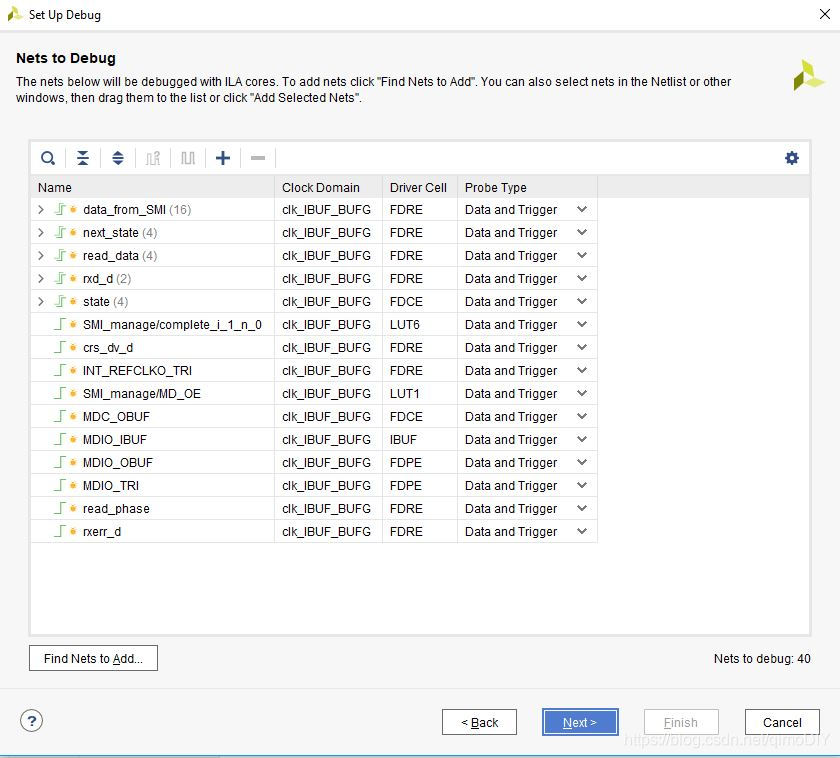The width and height of the screenshot is (840, 758).
Task: Open probe type dropdown for MDIO_TRI
Action: click(582, 486)
